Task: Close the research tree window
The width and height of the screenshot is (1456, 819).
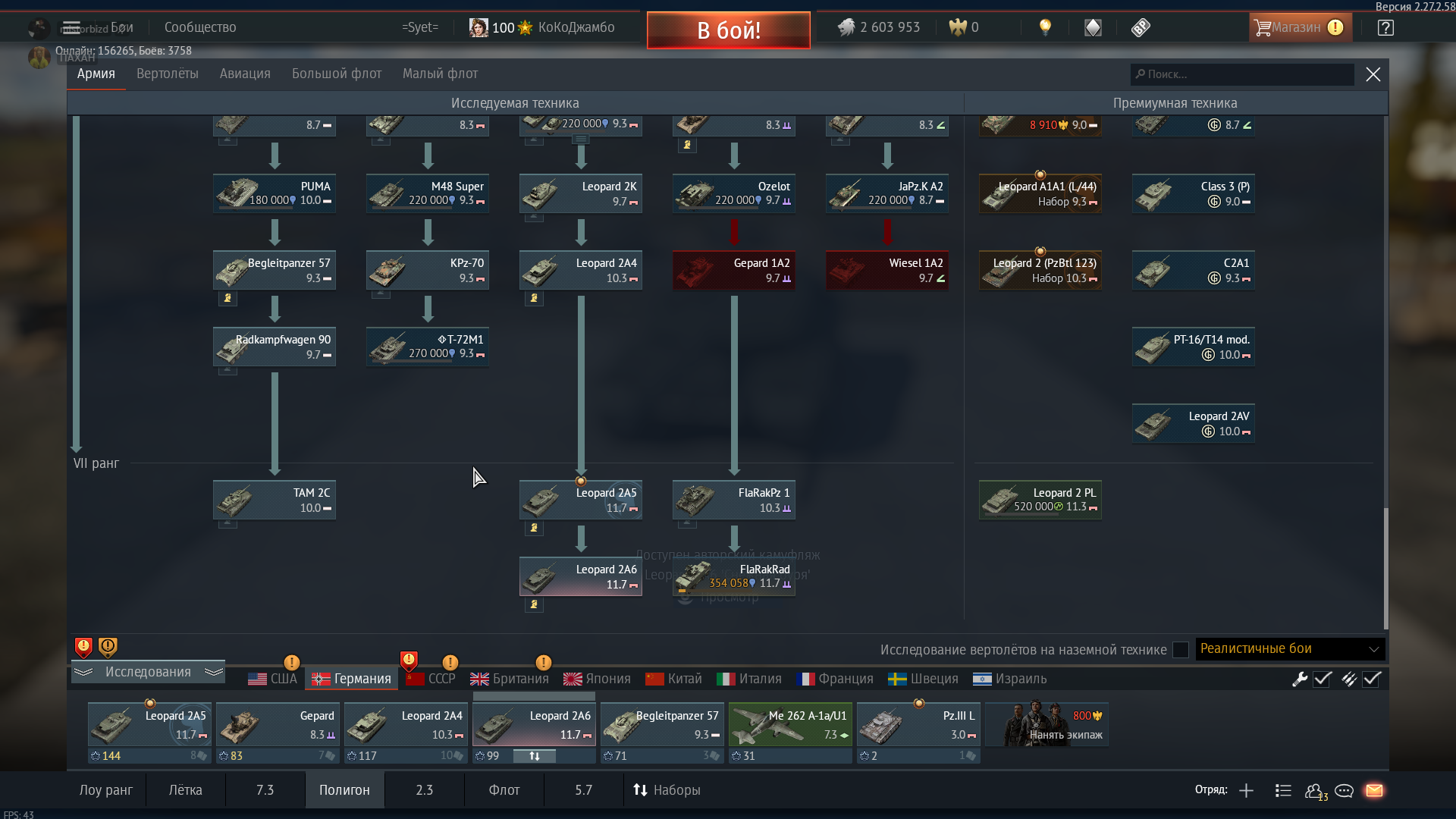Action: (x=1373, y=74)
